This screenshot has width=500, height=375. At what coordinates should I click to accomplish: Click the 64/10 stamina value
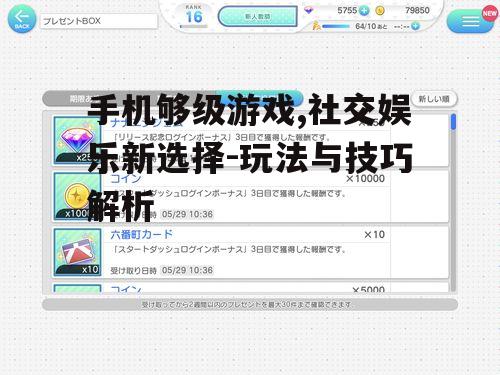366,26
